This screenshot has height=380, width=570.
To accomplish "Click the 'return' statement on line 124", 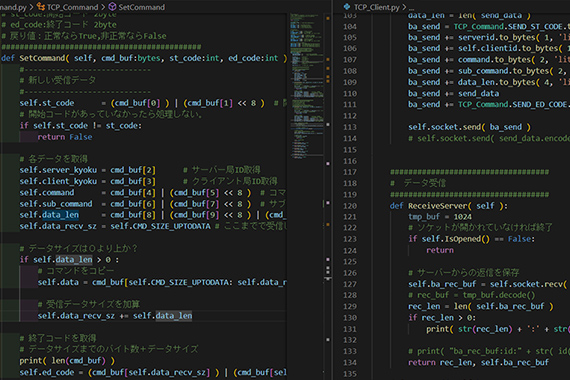I will 440,250.
